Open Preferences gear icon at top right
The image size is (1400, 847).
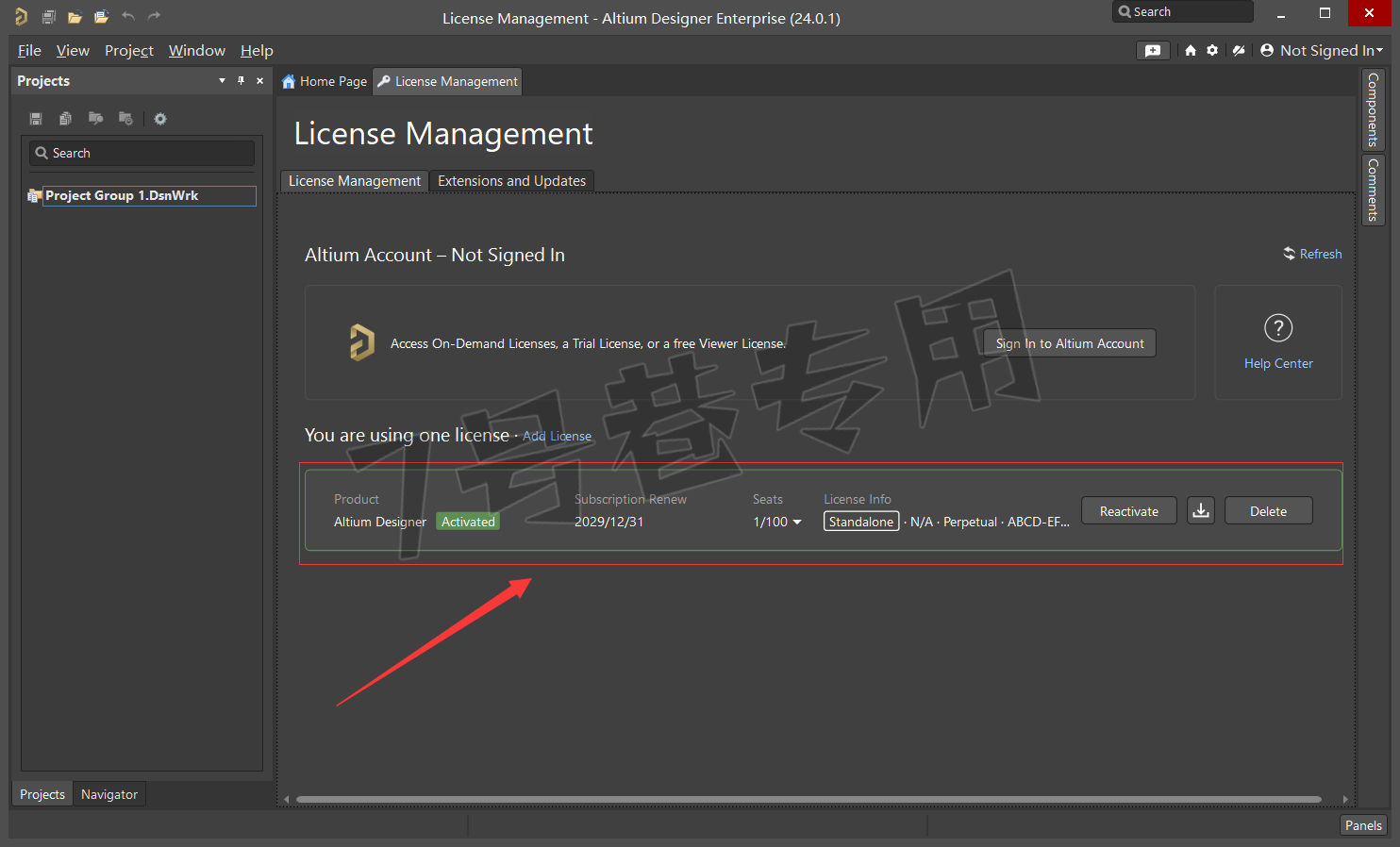click(x=1212, y=51)
